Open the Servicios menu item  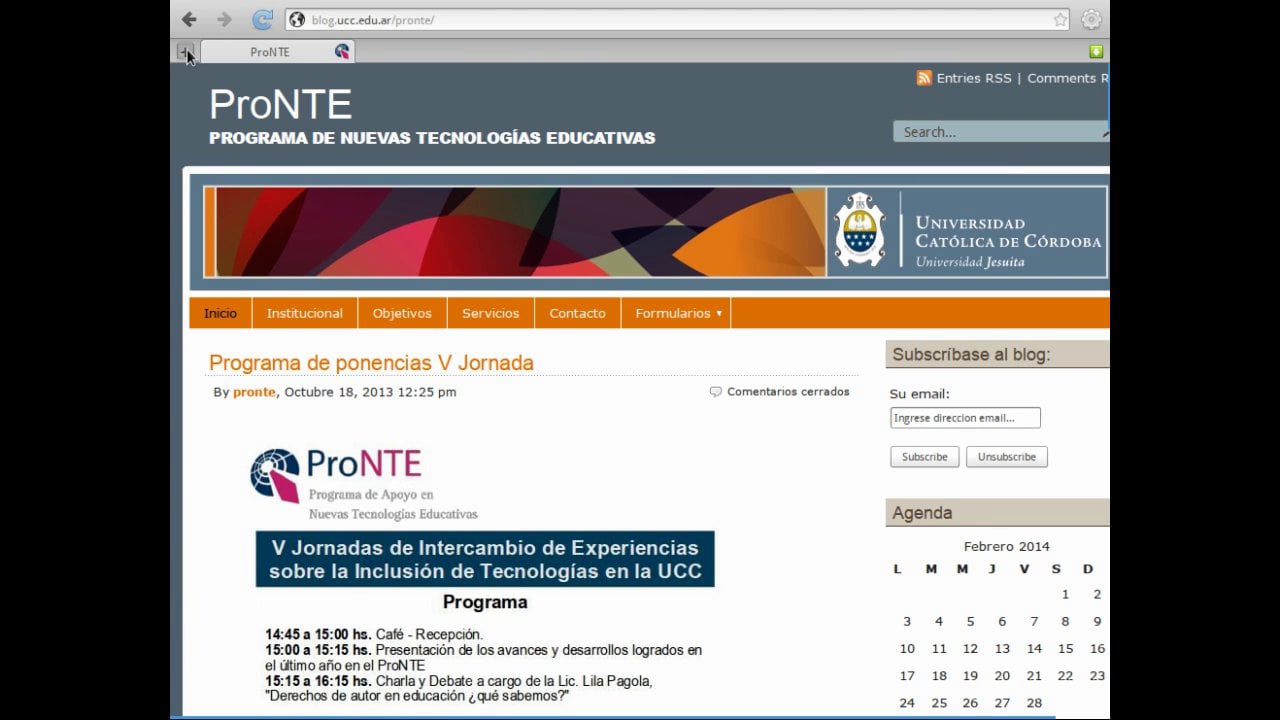[x=490, y=313]
